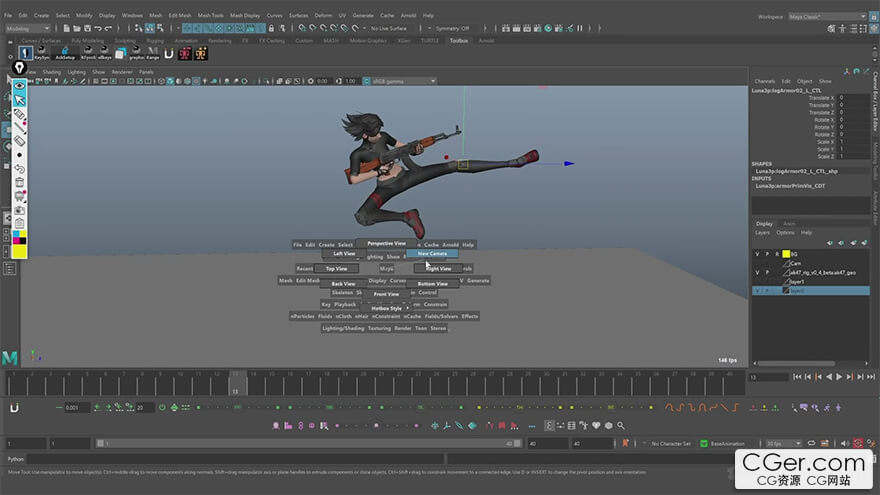Screen dimensions: 880x495
Task: Open the sRGB gamma dropdown
Action: pyautogui.click(x=404, y=81)
